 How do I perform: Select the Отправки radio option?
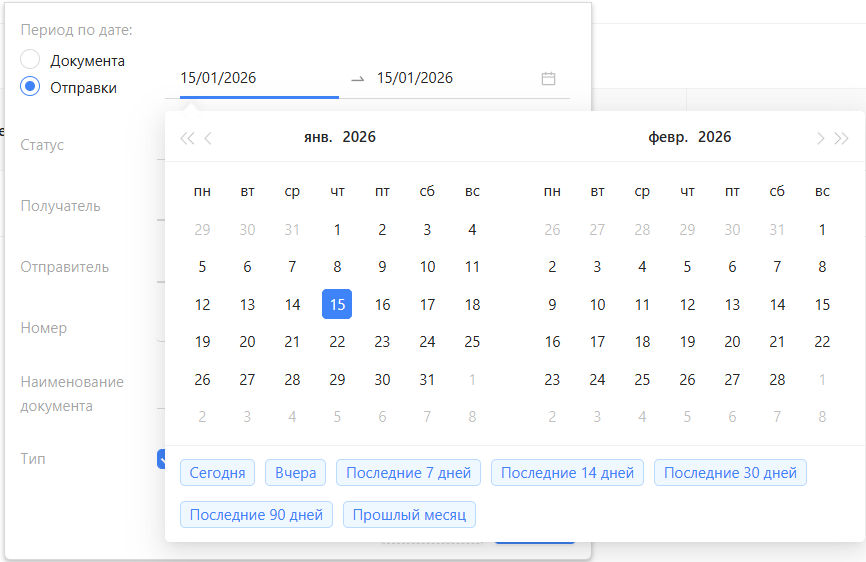coord(30,87)
